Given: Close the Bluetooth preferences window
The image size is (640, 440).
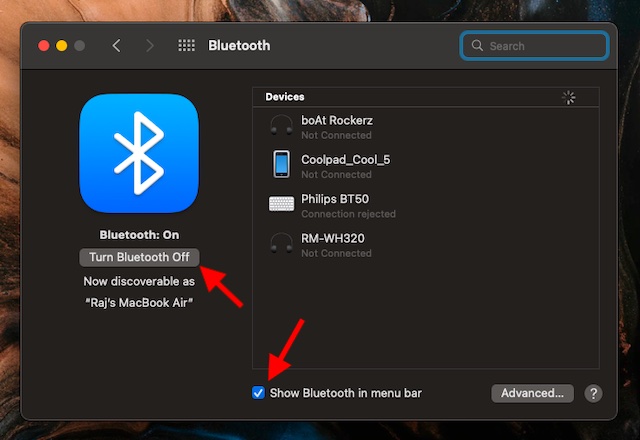Looking at the screenshot, I should pyautogui.click(x=44, y=45).
